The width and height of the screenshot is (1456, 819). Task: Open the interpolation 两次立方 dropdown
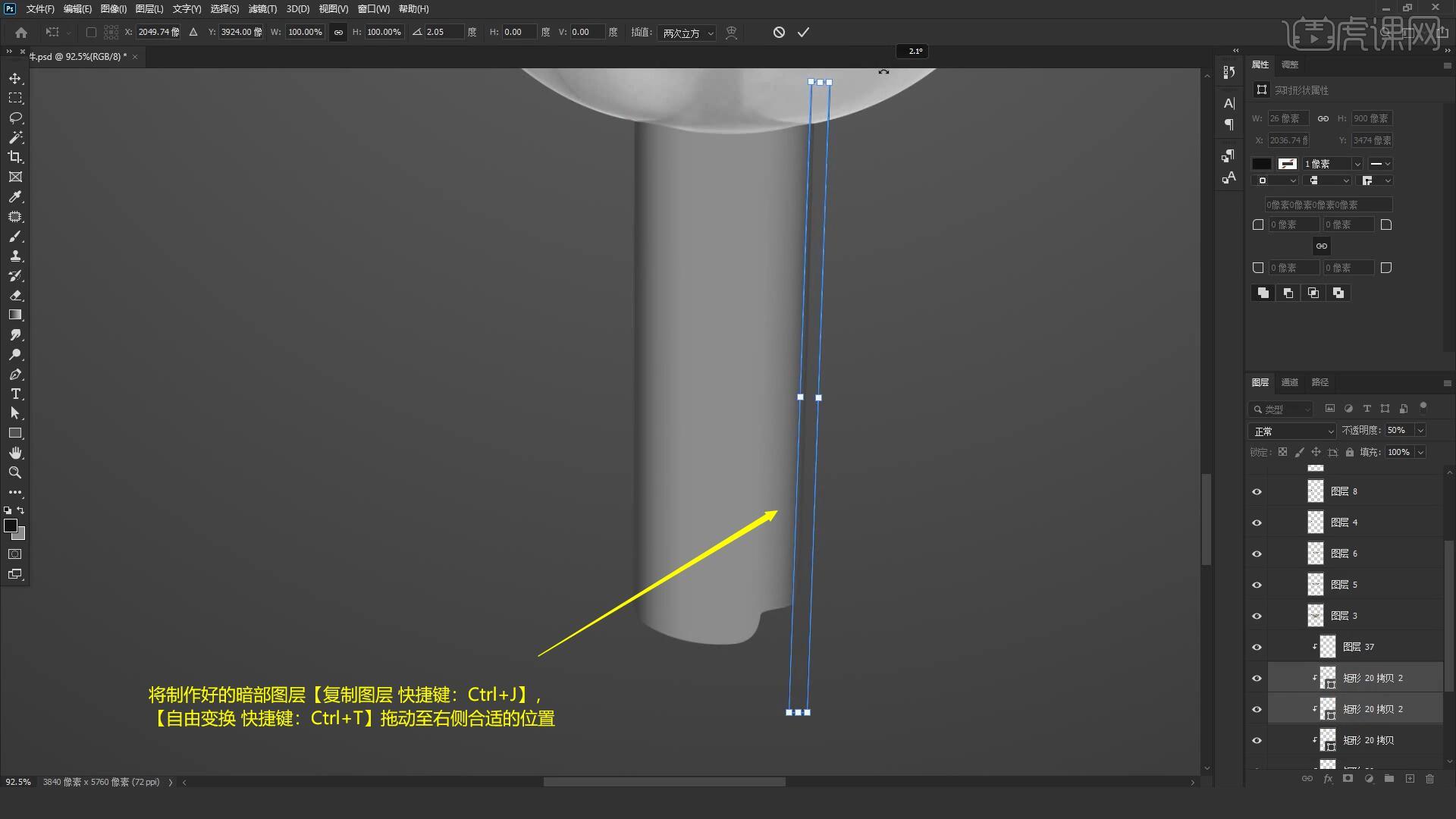(688, 33)
